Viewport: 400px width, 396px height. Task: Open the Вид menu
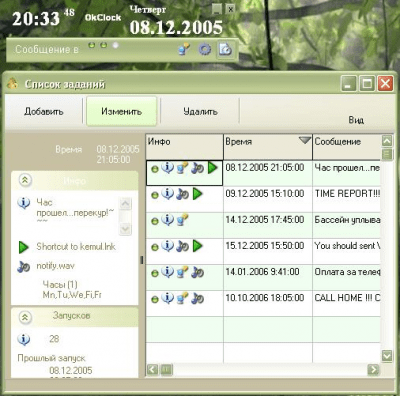click(x=356, y=120)
